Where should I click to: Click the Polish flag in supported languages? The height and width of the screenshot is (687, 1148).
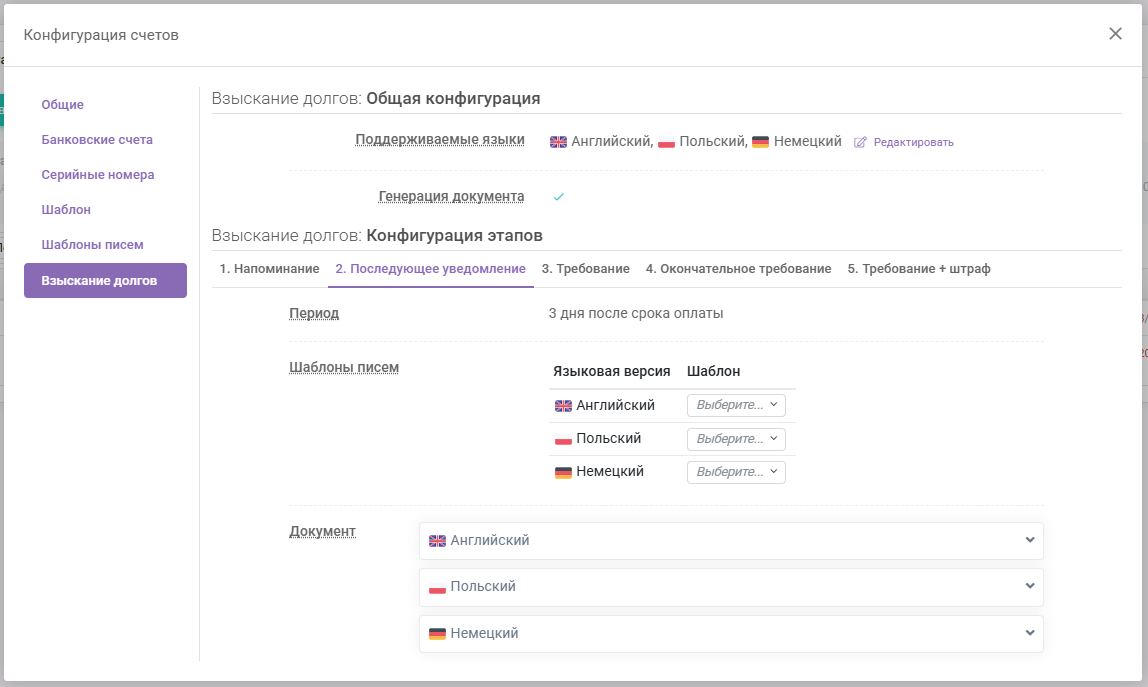tap(666, 142)
